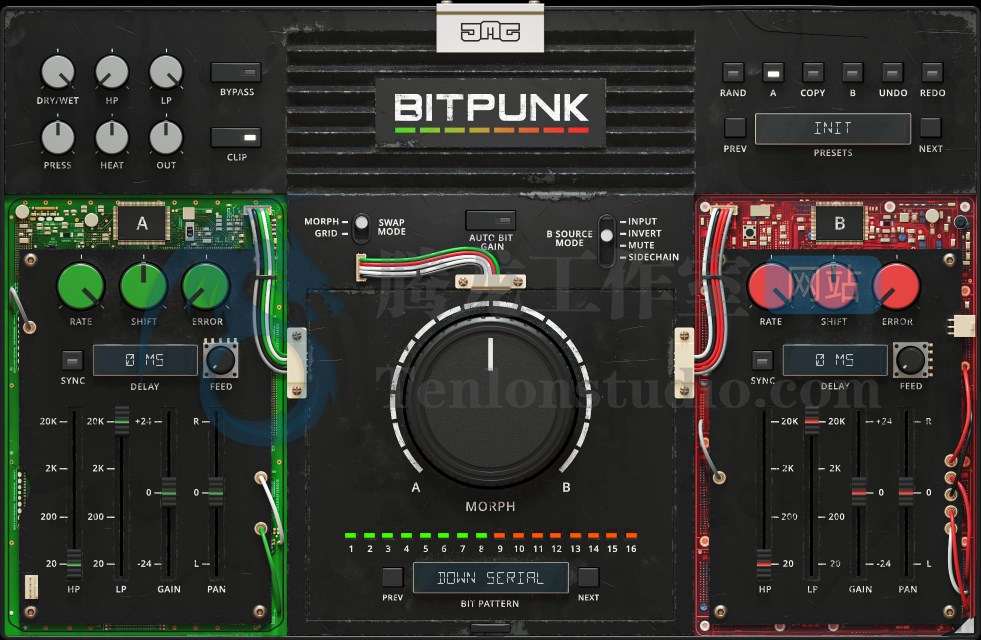Viewport: 981px width, 640px height.
Task: Go to next preset with NEXT
Action: point(930,128)
